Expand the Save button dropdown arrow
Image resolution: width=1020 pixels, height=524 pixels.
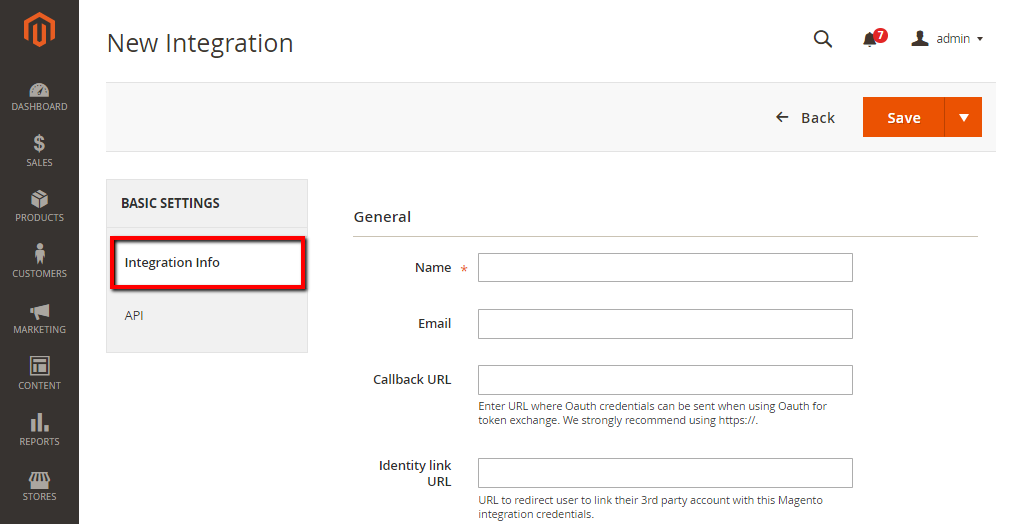[x=963, y=117]
